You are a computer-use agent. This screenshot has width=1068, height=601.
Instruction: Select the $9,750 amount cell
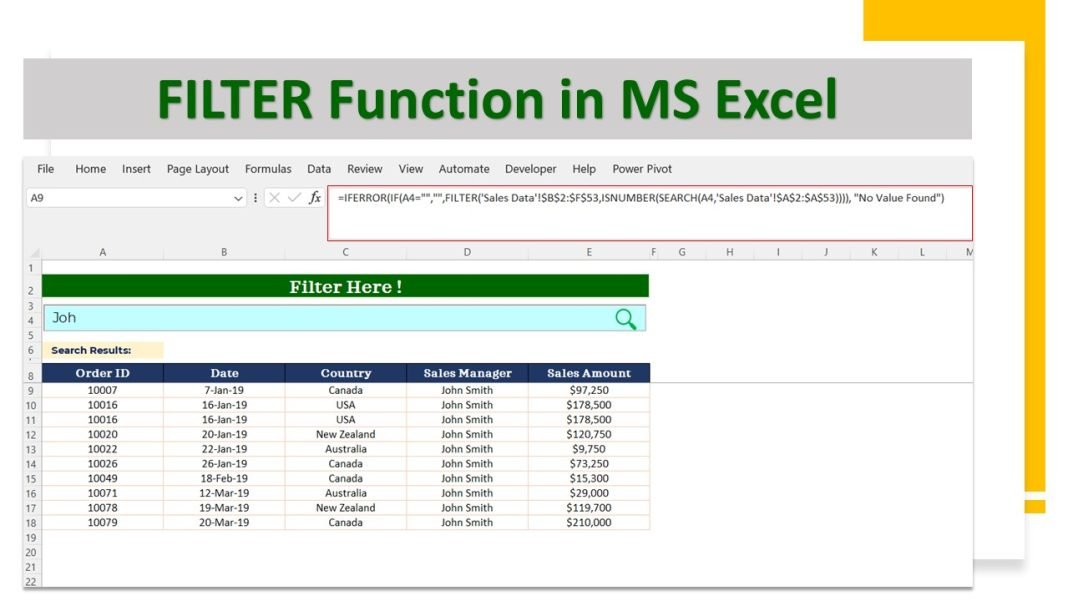589,449
